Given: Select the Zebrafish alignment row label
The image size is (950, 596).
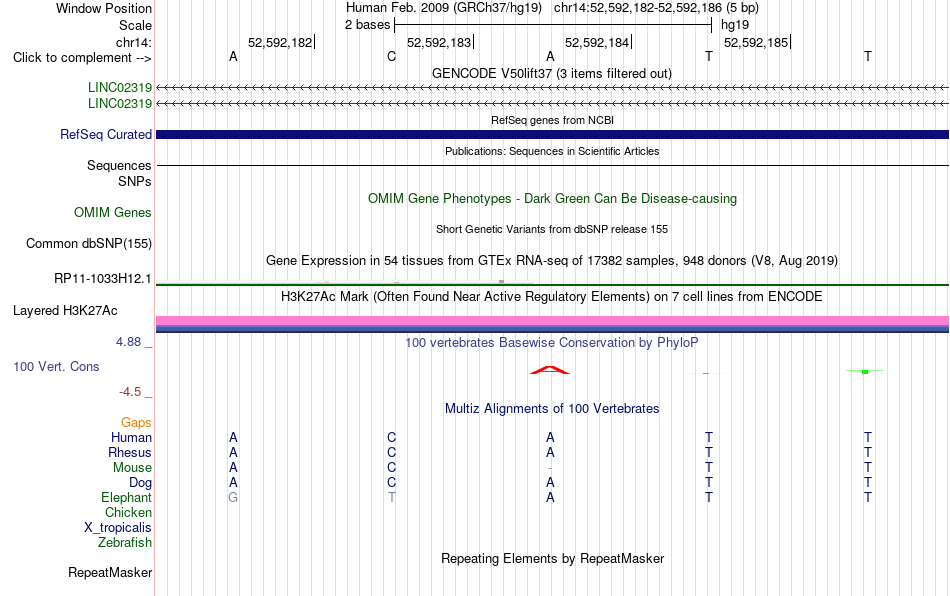Looking at the screenshot, I should [x=125, y=542].
